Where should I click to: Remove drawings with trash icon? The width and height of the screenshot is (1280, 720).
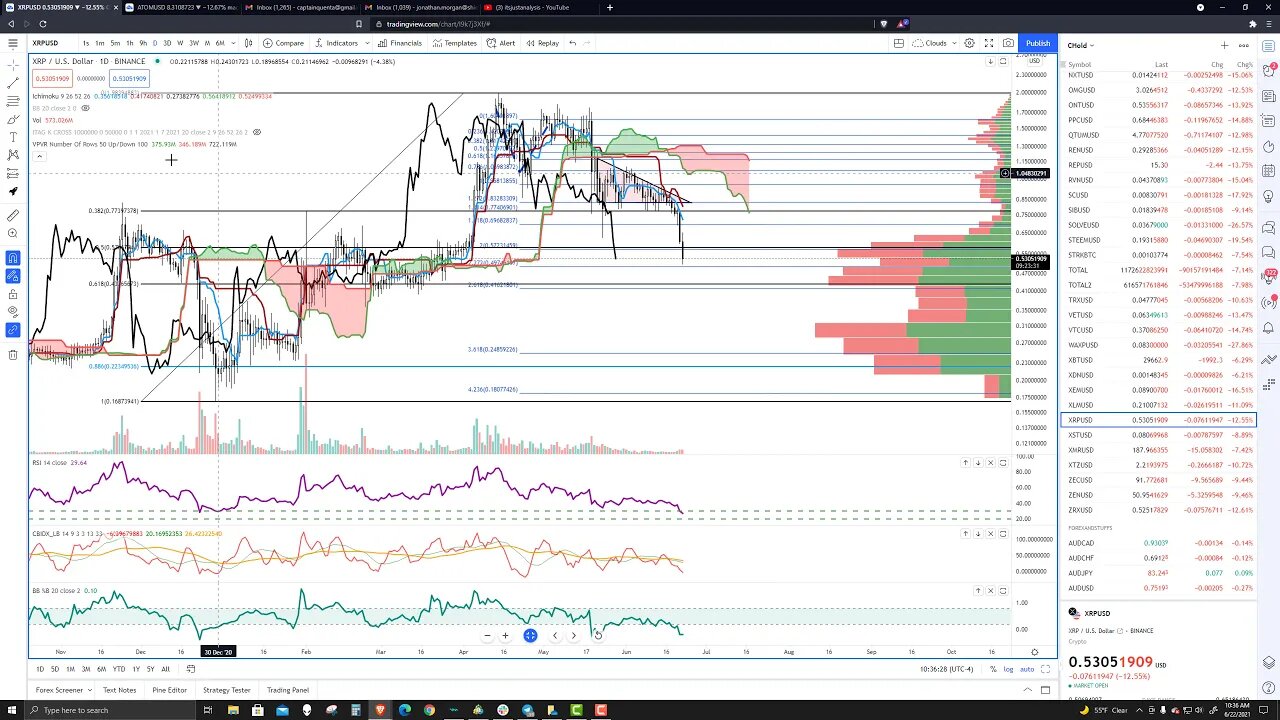(12, 354)
